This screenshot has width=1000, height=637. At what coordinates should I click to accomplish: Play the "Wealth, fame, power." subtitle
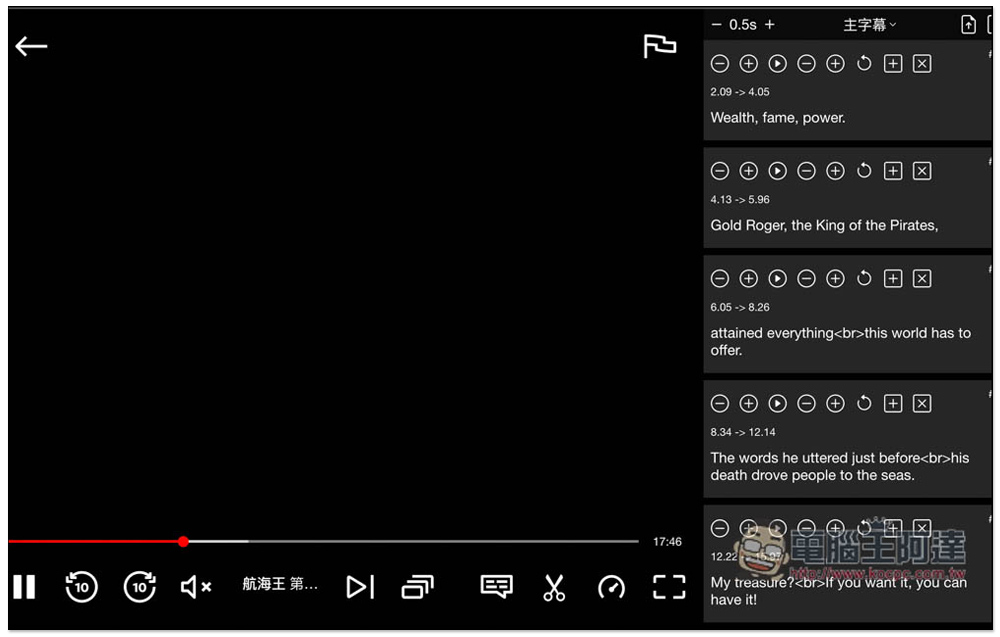tap(777, 64)
